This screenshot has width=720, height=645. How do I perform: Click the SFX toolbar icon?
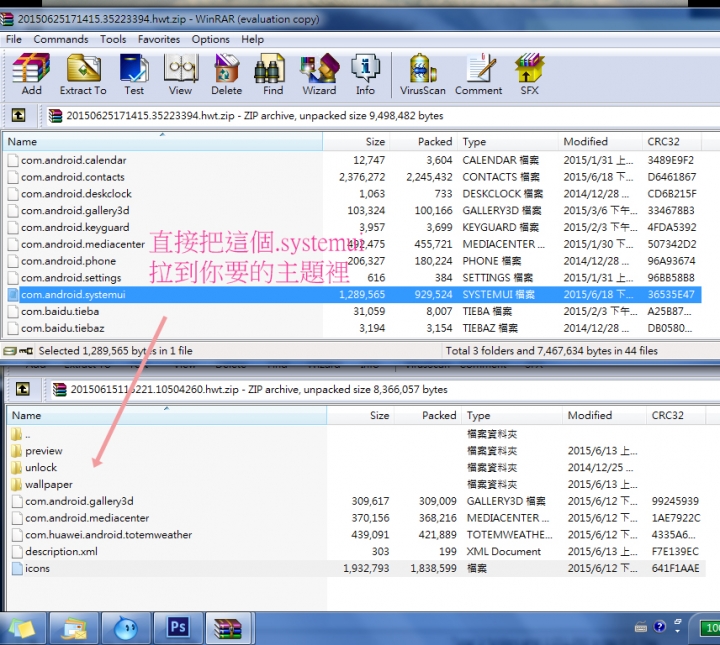(529, 74)
